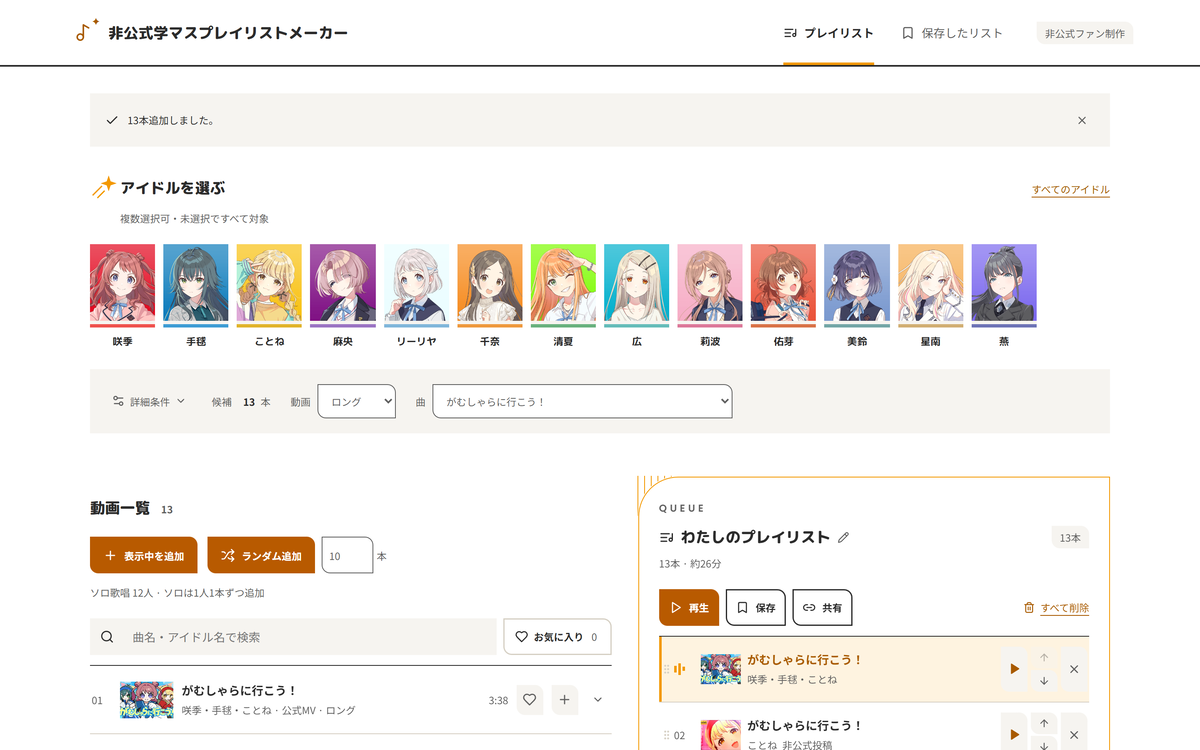The image size is (1200, 750).
Task: Remove first queue item with X
Action: click(1074, 669)
